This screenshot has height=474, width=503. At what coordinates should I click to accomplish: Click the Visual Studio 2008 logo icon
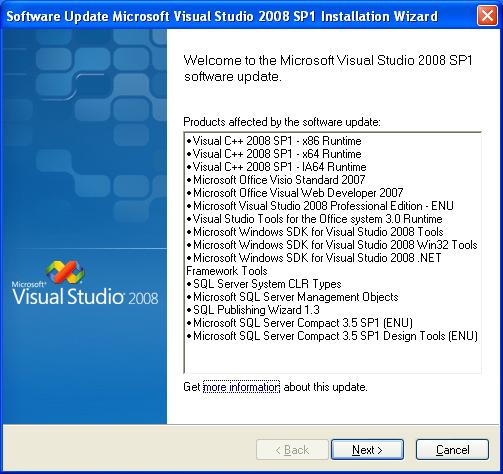[x=65, y=272]
